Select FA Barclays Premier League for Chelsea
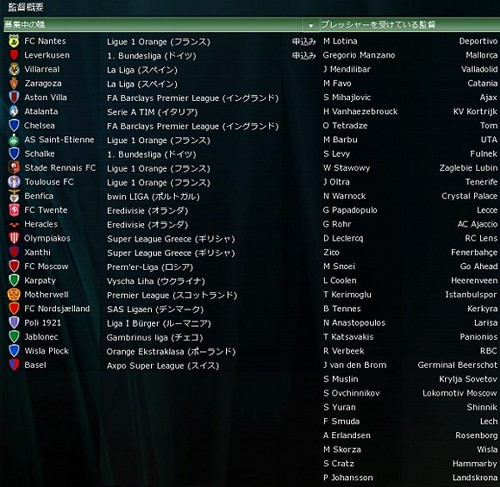Image resolution: width=500 pixels, height=487 pixels. [x=193, y=126]
